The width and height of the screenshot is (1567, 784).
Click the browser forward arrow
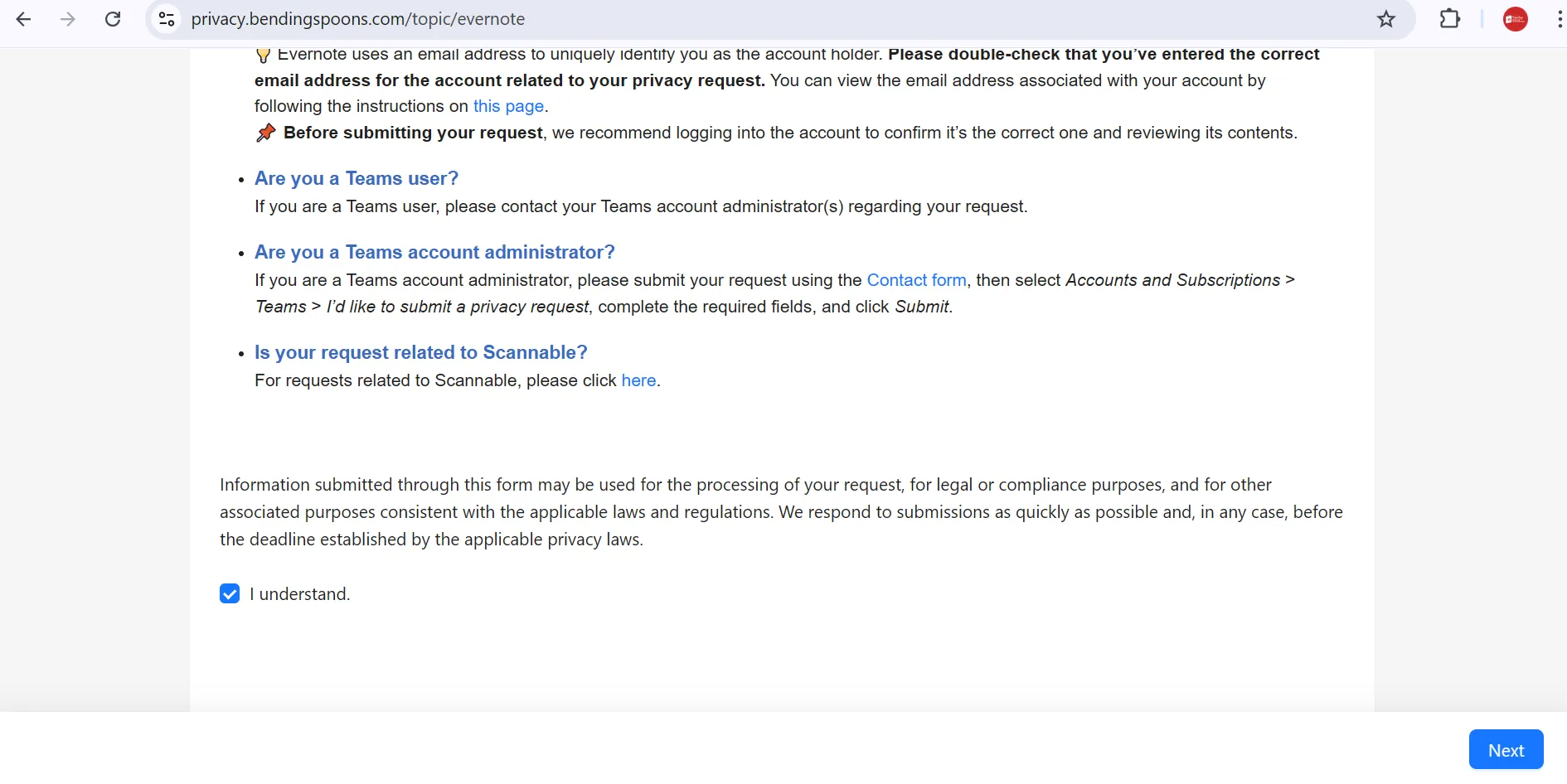tap(68, 19)
